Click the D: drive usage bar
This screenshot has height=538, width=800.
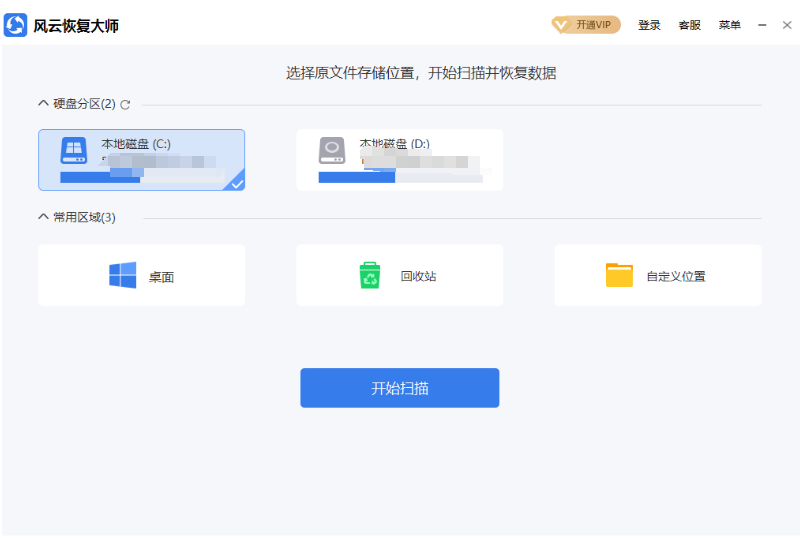(x=401, y=177)
